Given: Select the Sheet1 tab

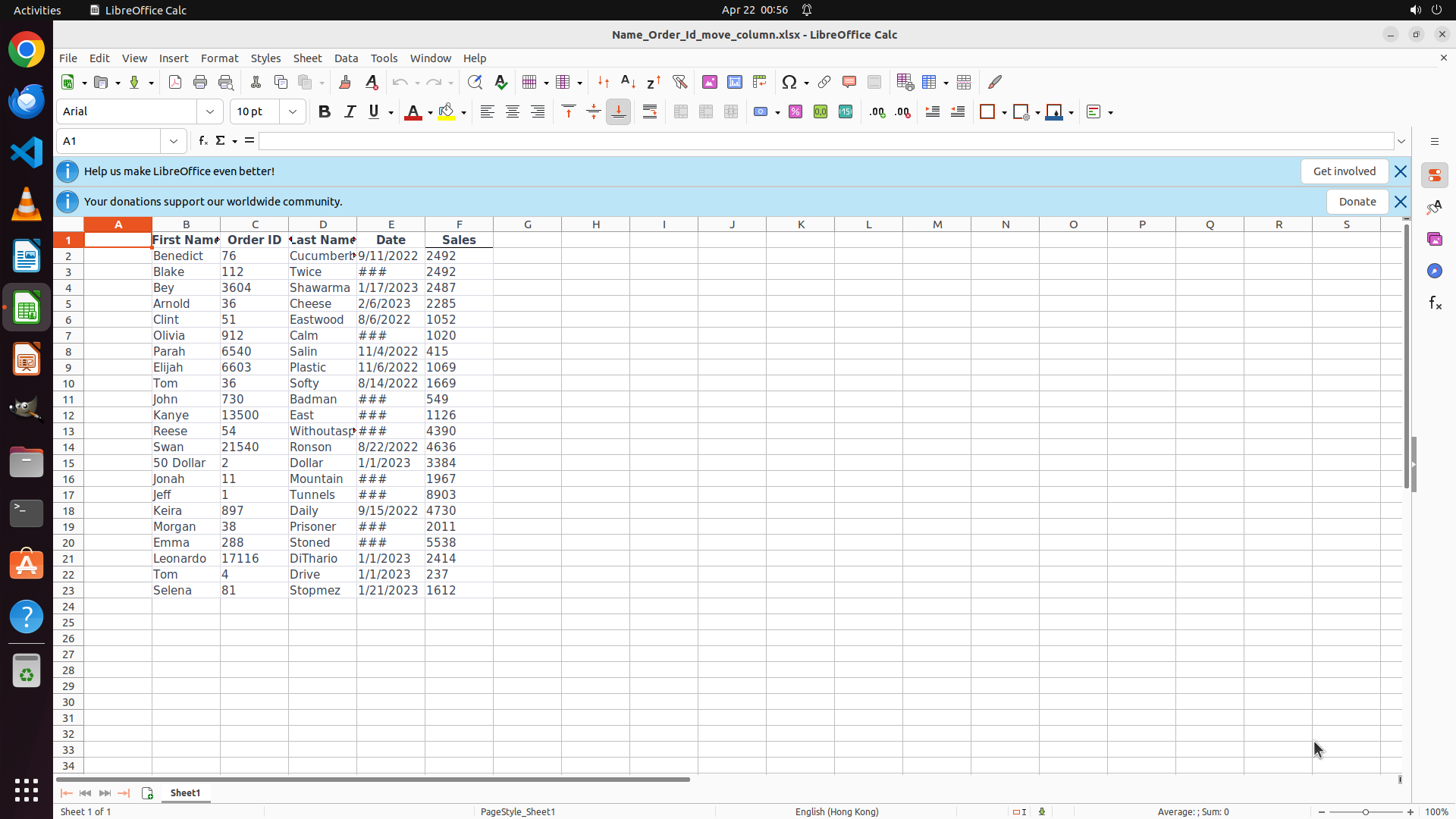Looking at the screenshot, I should click(x=185, y=792).
